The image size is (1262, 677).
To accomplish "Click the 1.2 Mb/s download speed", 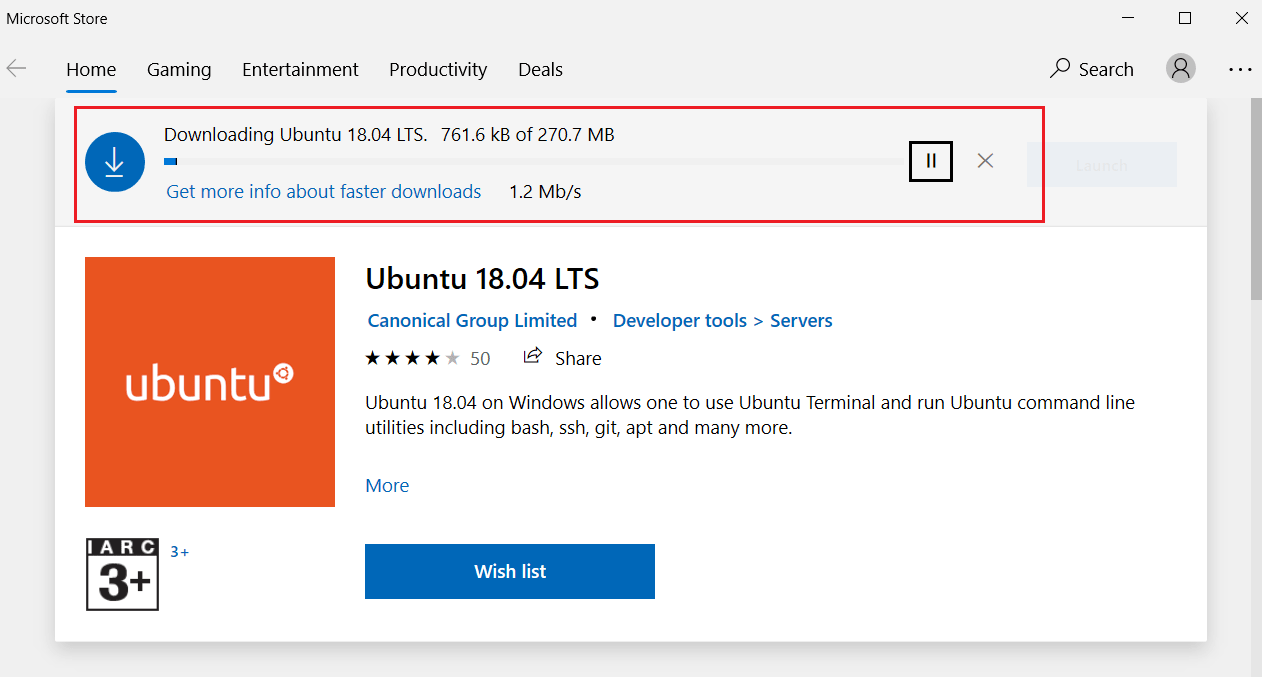I will tap(545, 191).
